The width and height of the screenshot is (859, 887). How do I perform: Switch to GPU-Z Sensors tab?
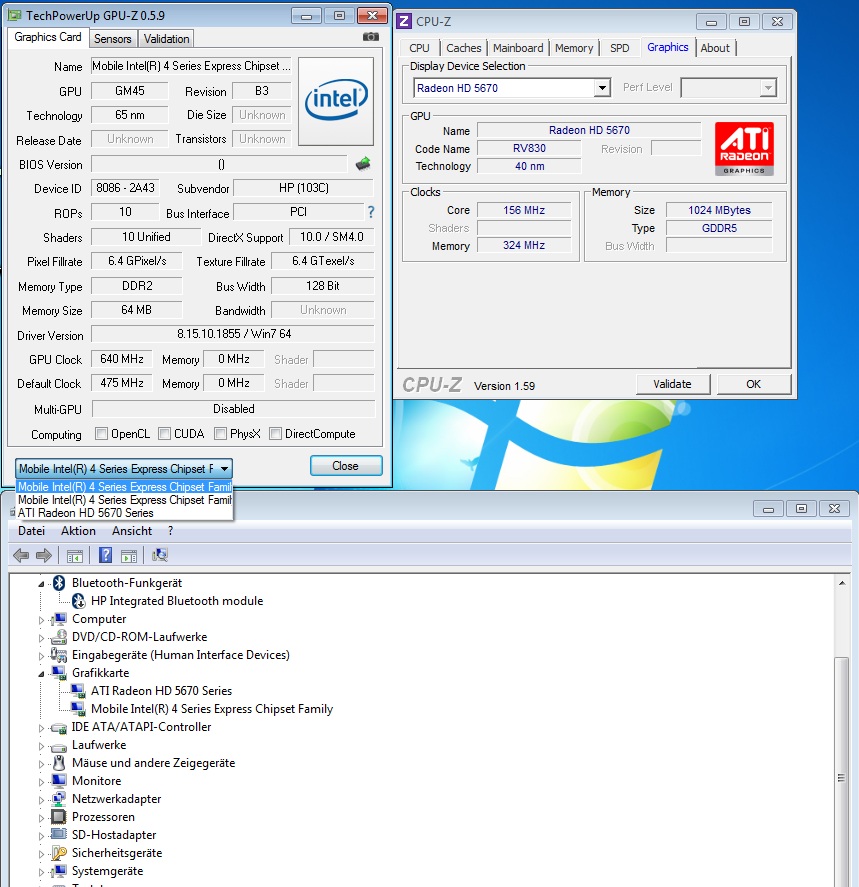click(113, 38)
